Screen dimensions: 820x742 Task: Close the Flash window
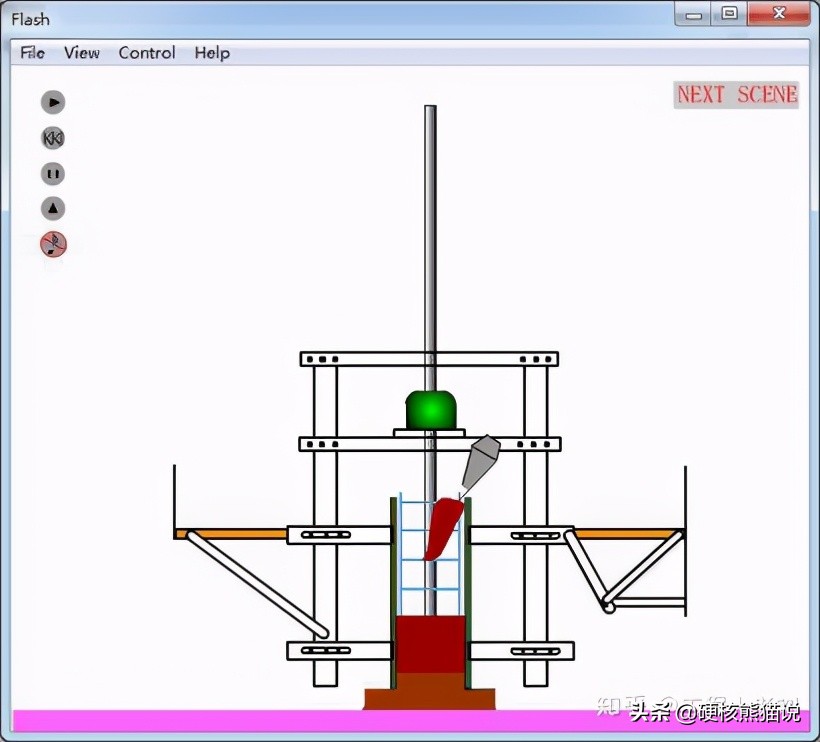(x=779, y=14)
